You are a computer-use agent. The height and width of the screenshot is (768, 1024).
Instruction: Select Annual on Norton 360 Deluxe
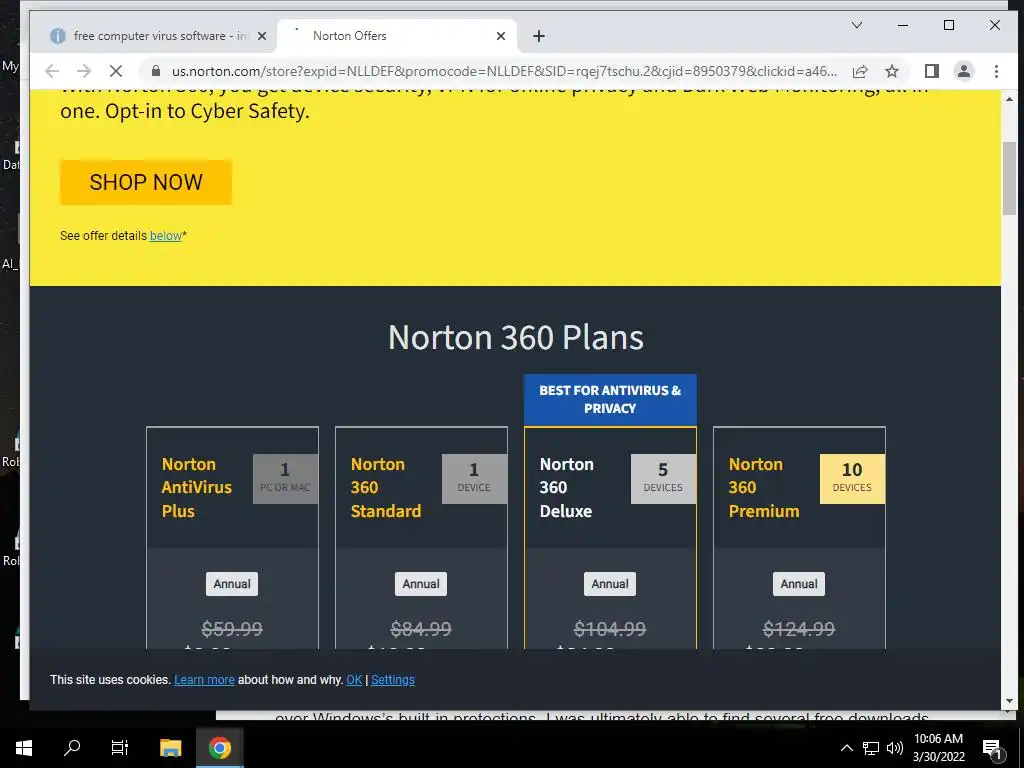610,584
